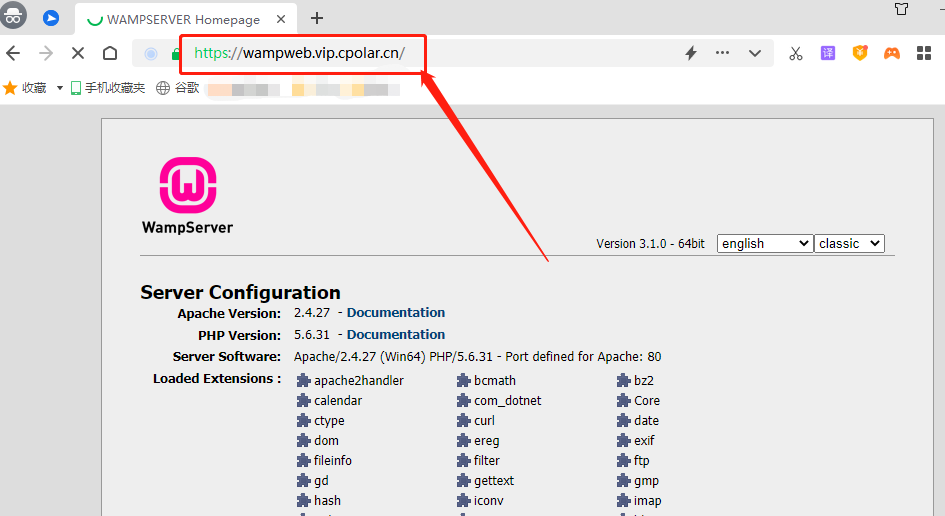The height and width of the screenshot is (516, 945).
Task: Click the ereg extension text
Action: click(486, 441)
